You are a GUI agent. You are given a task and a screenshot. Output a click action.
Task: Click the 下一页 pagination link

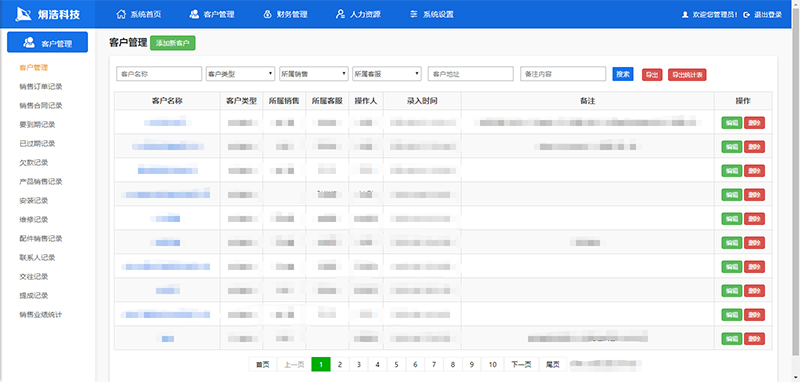pos(521,365)
